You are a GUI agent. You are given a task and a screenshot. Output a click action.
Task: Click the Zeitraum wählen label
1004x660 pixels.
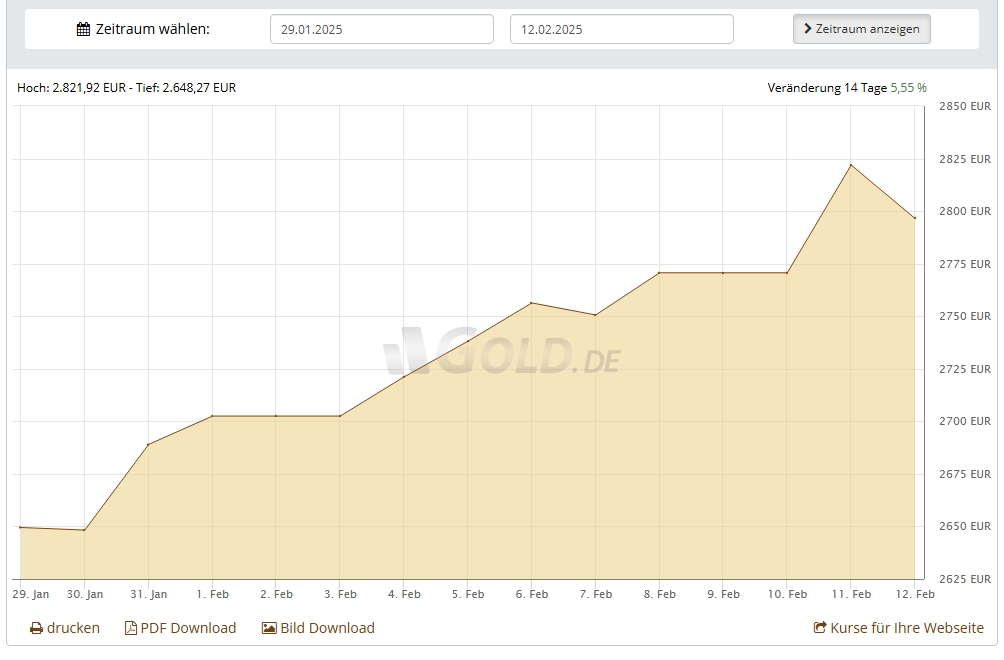[152, 29]
